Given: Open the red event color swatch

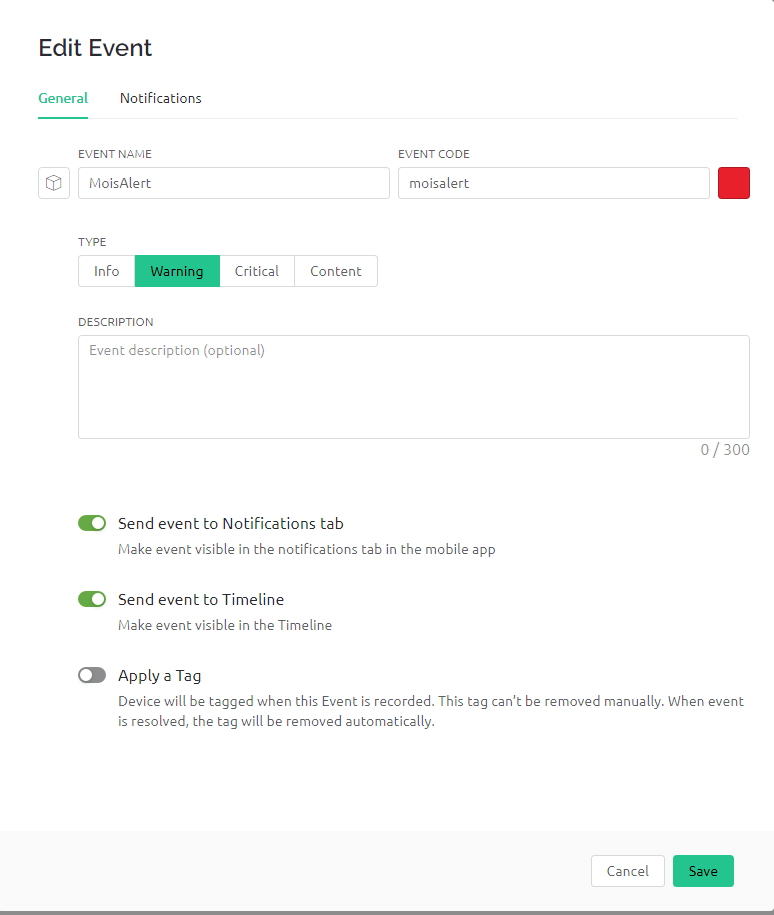Looking at the screenshot, I should [x=734, y=183].
